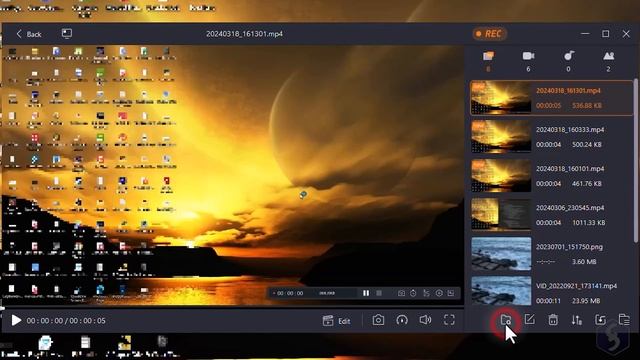Open the Edit video tool
Viewport: 640px width, 360px height.
point(336,321)
